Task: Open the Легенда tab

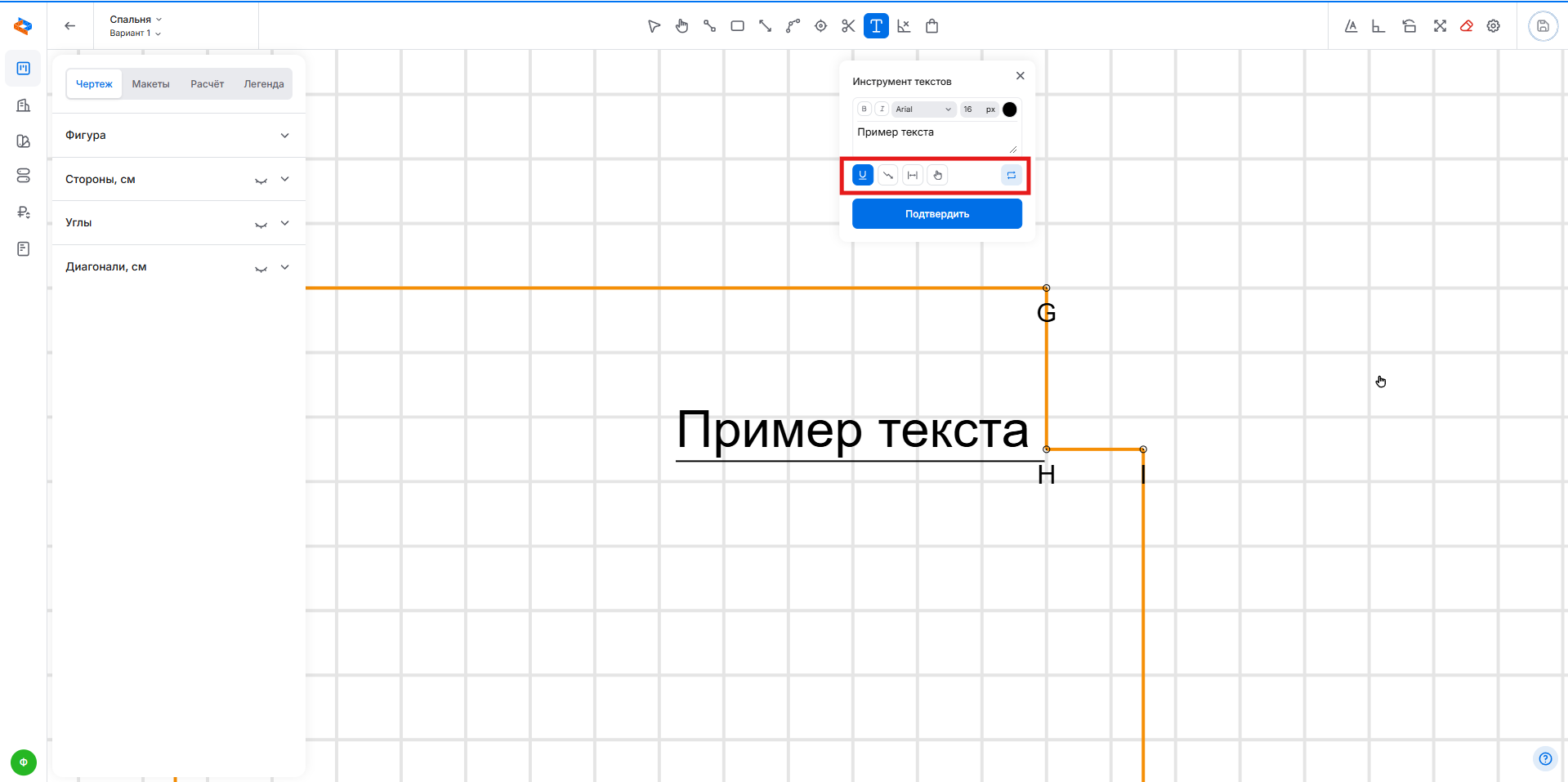Action: pyautogui.click(x=263, y=84)
